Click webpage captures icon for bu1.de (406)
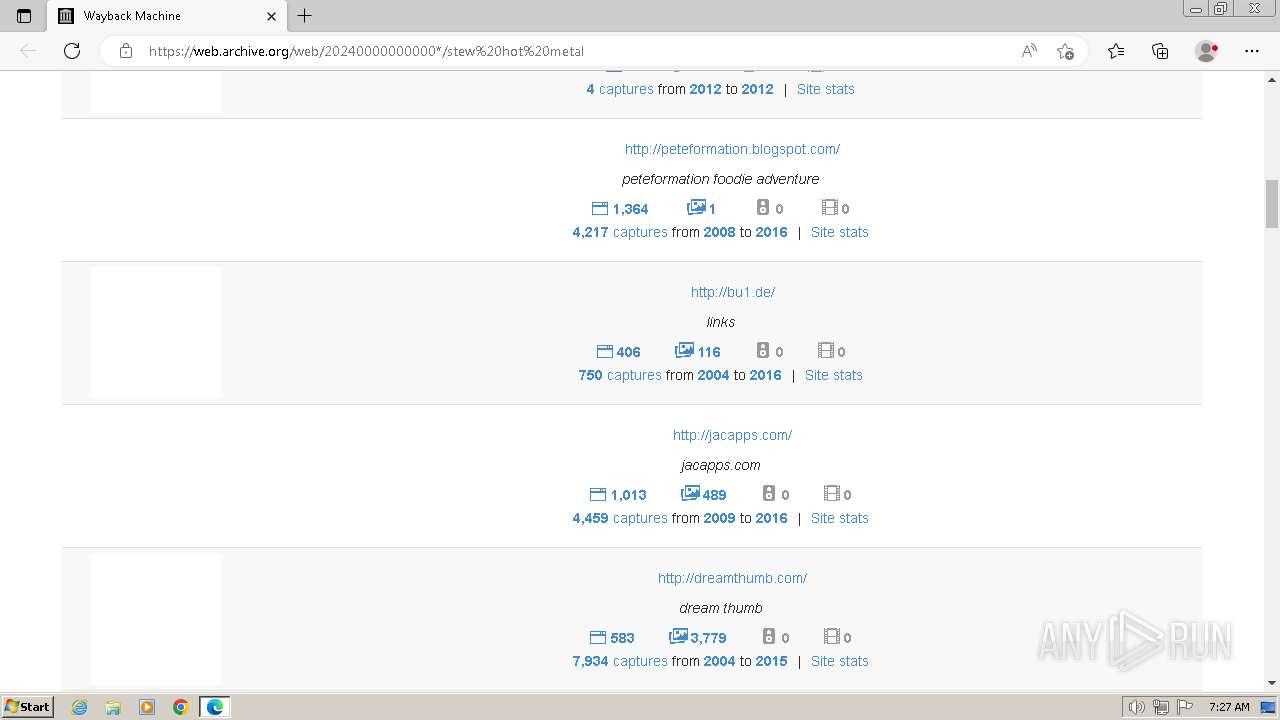The height and width of the screenshot is (720, 1280). point(604,352)
